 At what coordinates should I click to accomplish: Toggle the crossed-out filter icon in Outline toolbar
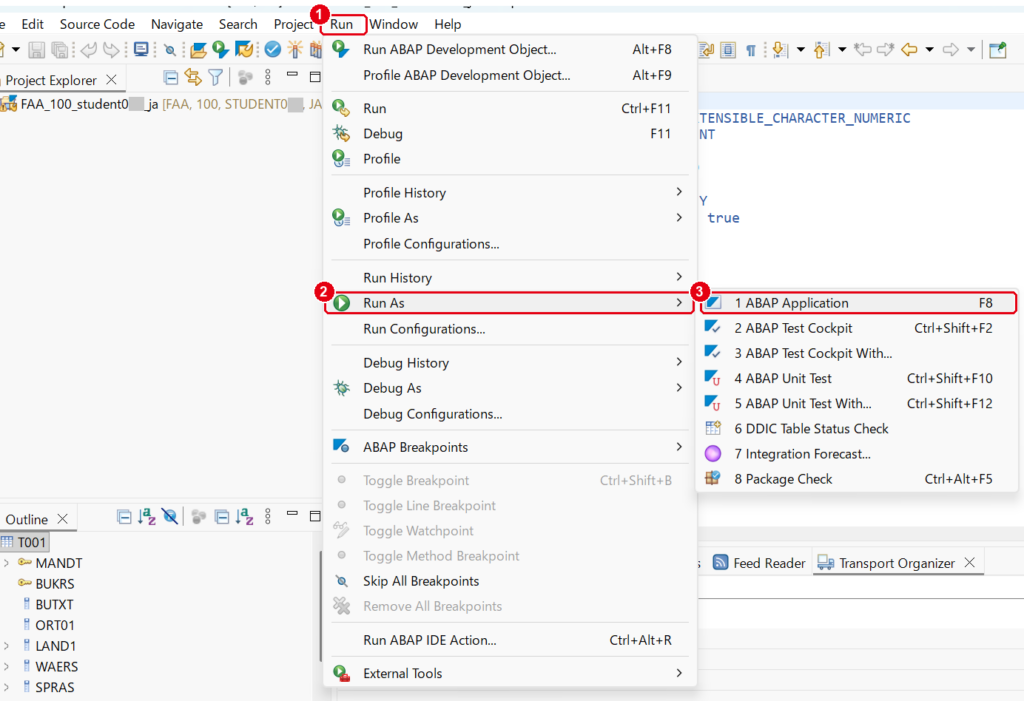[170, 517]
